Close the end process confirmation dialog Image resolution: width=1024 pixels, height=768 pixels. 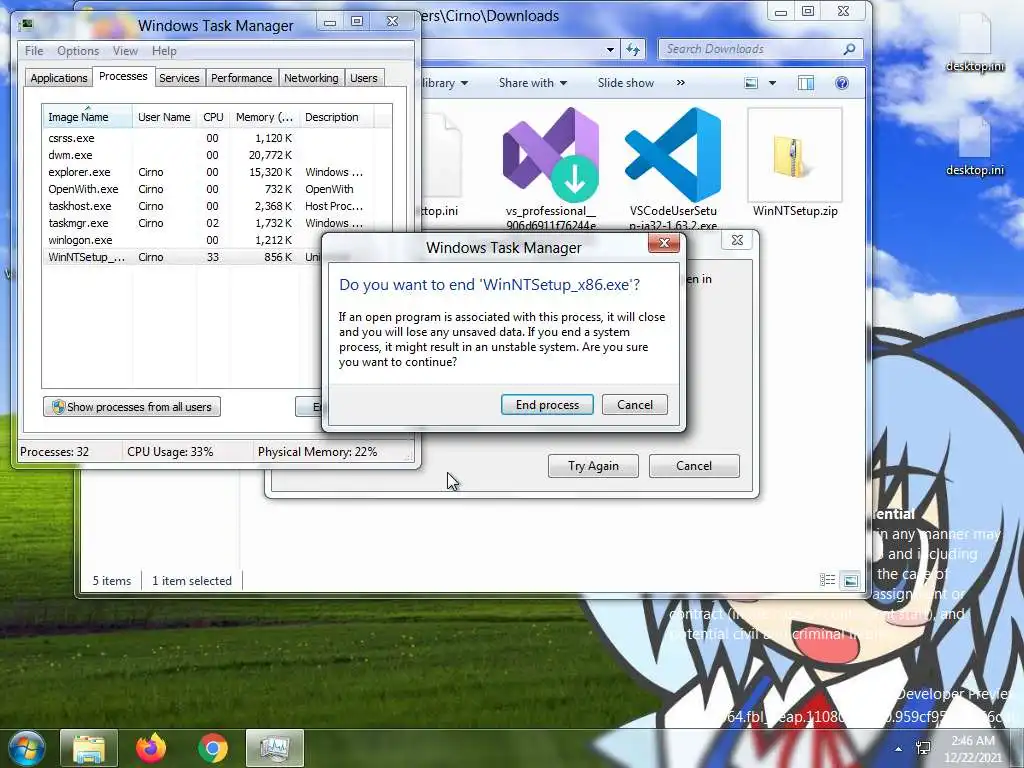click(x=664, y=243)
